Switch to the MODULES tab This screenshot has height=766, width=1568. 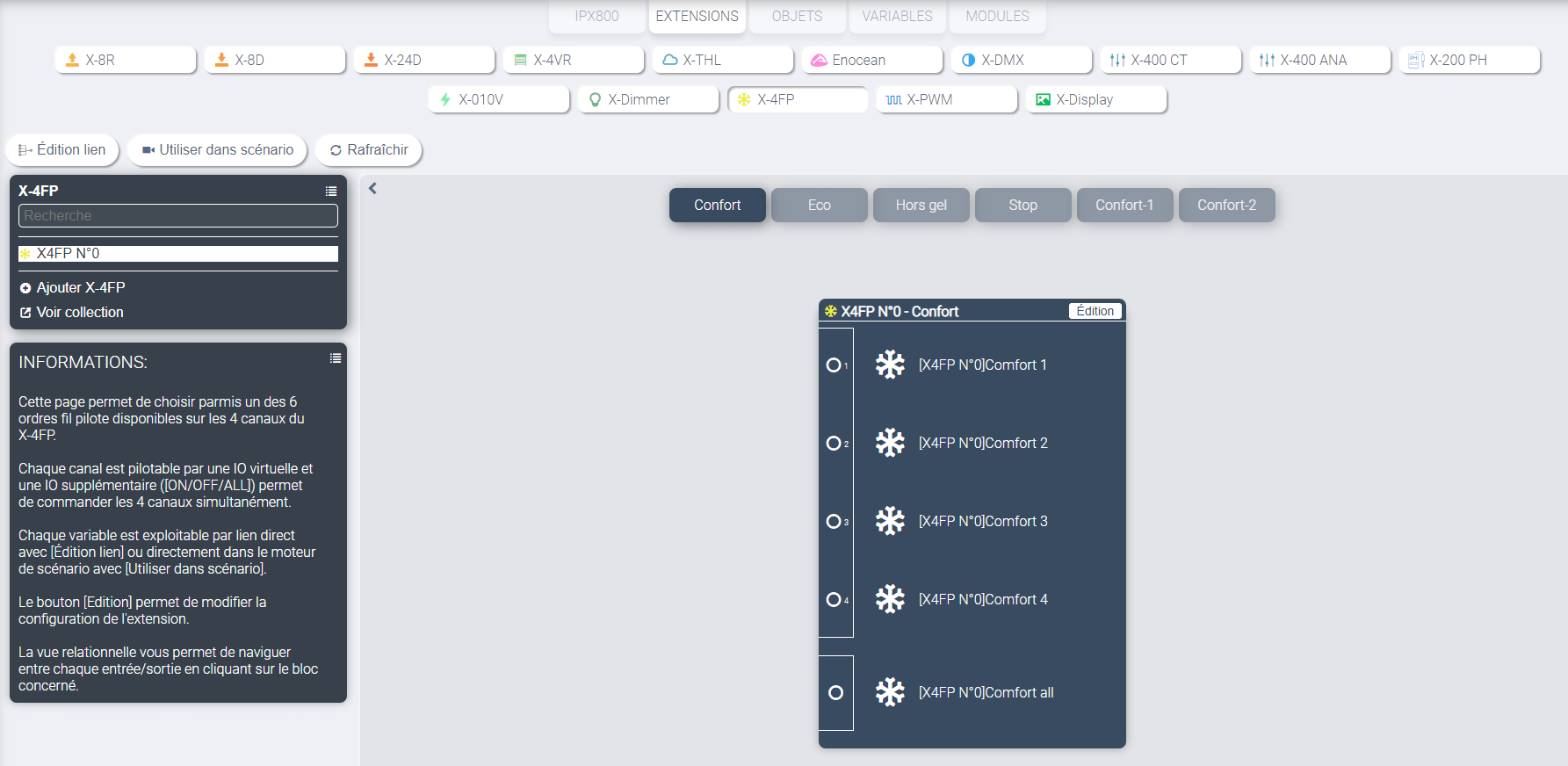997,16
